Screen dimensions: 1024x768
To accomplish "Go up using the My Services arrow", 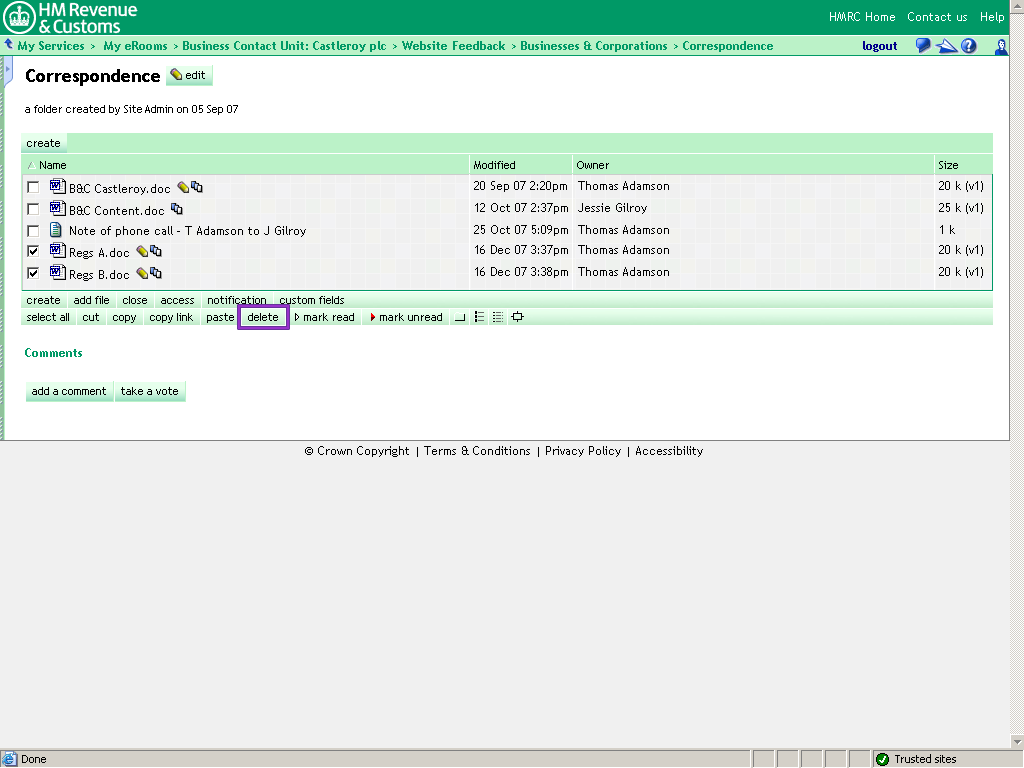I will point(9,45).
